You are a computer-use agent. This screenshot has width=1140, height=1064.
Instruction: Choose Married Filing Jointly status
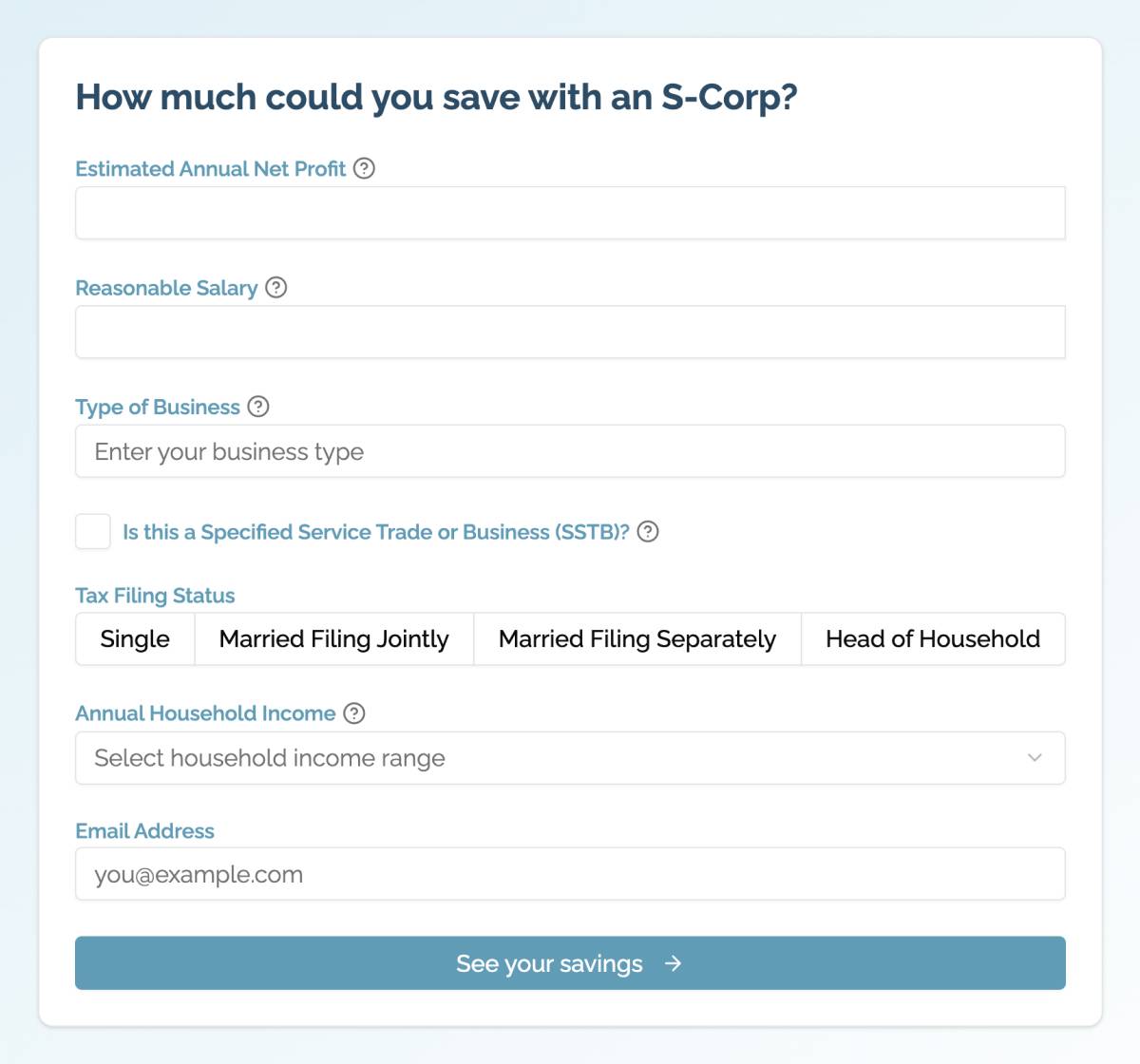[334, 638]
